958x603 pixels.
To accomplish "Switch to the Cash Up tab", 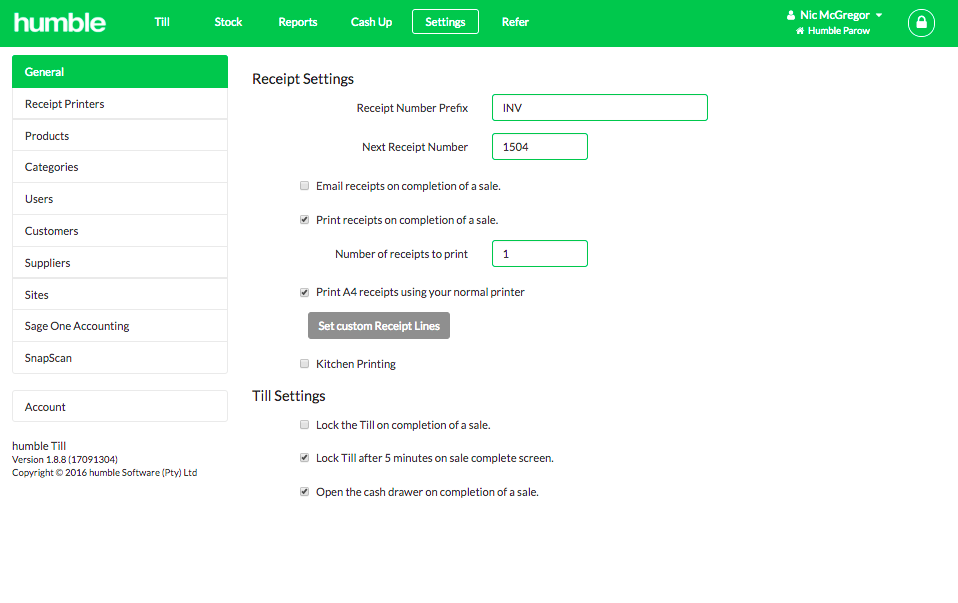I will coord(371,22).
